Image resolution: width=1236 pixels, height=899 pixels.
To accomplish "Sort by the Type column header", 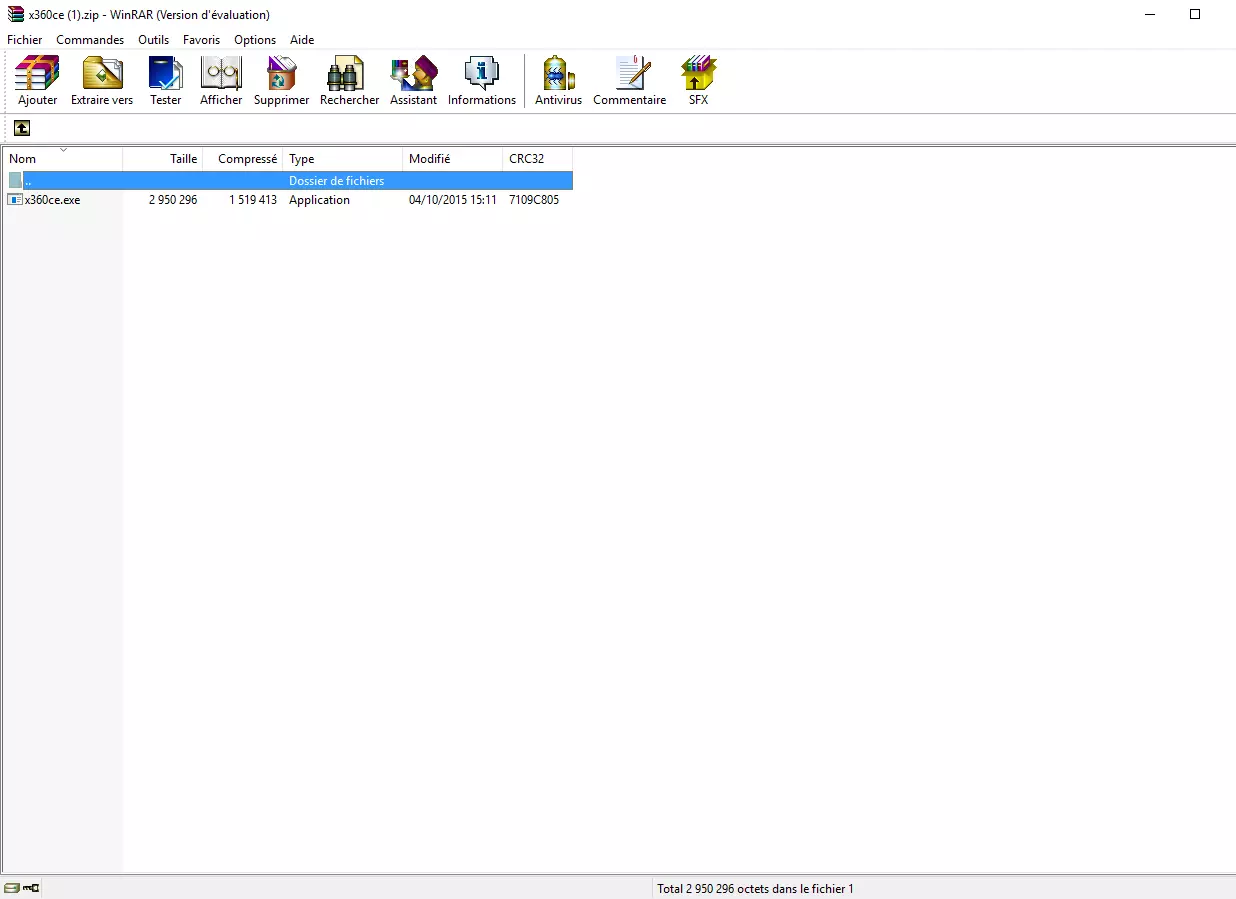I will point(343,159).
